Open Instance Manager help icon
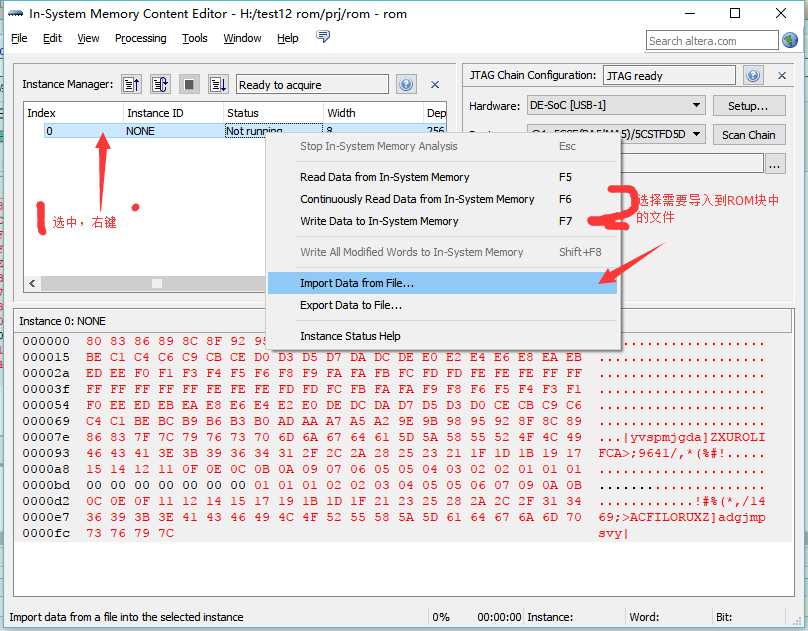The width and height of the screenshot is (808, 631). [x=406, y=84]
